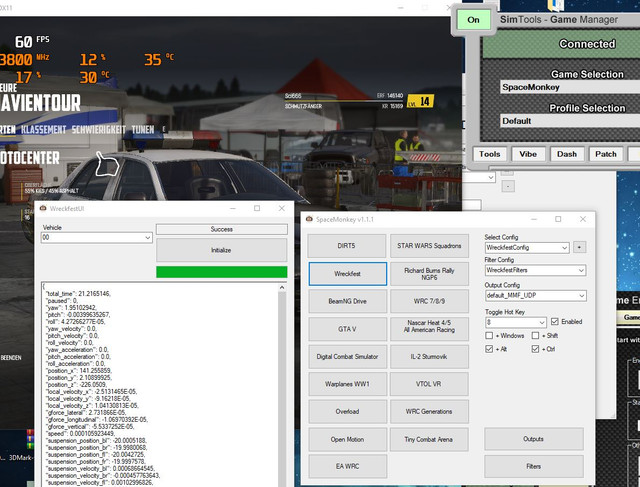Open the Vibe tab in SimTools
The width and height of the screenshot is (640, 487).
click(x=528, y=154)
